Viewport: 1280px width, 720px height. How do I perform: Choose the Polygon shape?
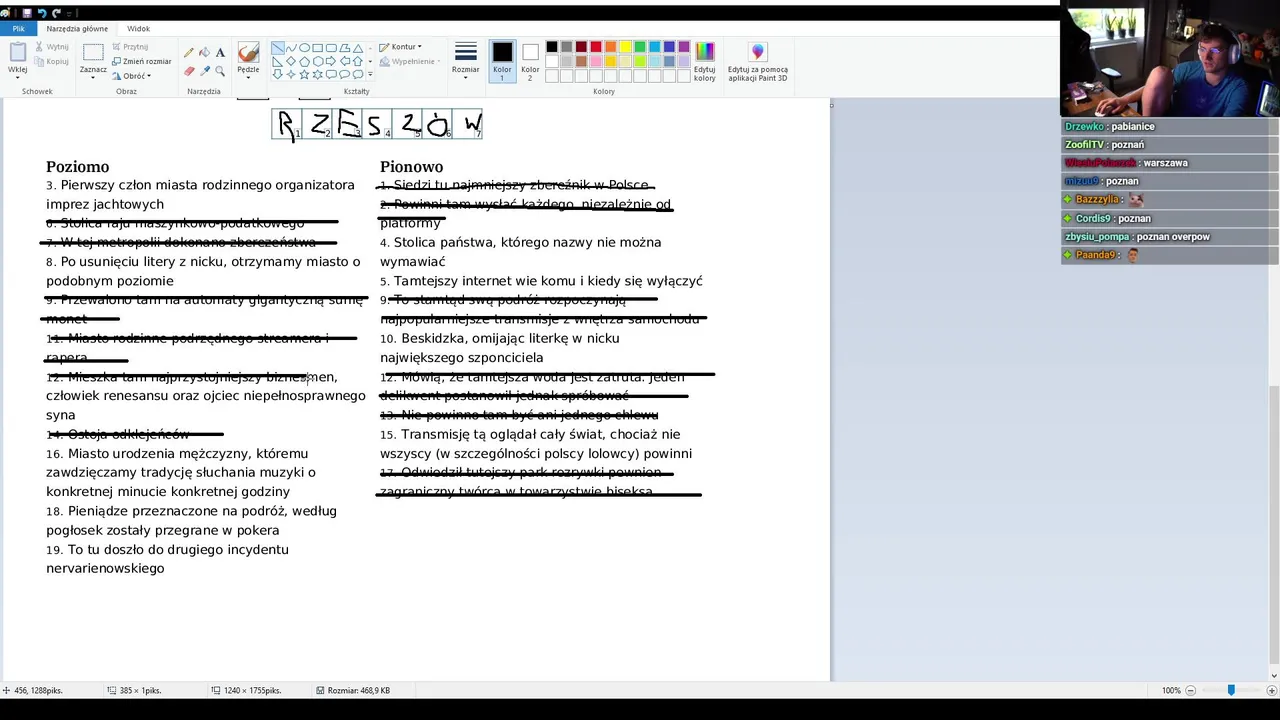[x=345, y=48]
